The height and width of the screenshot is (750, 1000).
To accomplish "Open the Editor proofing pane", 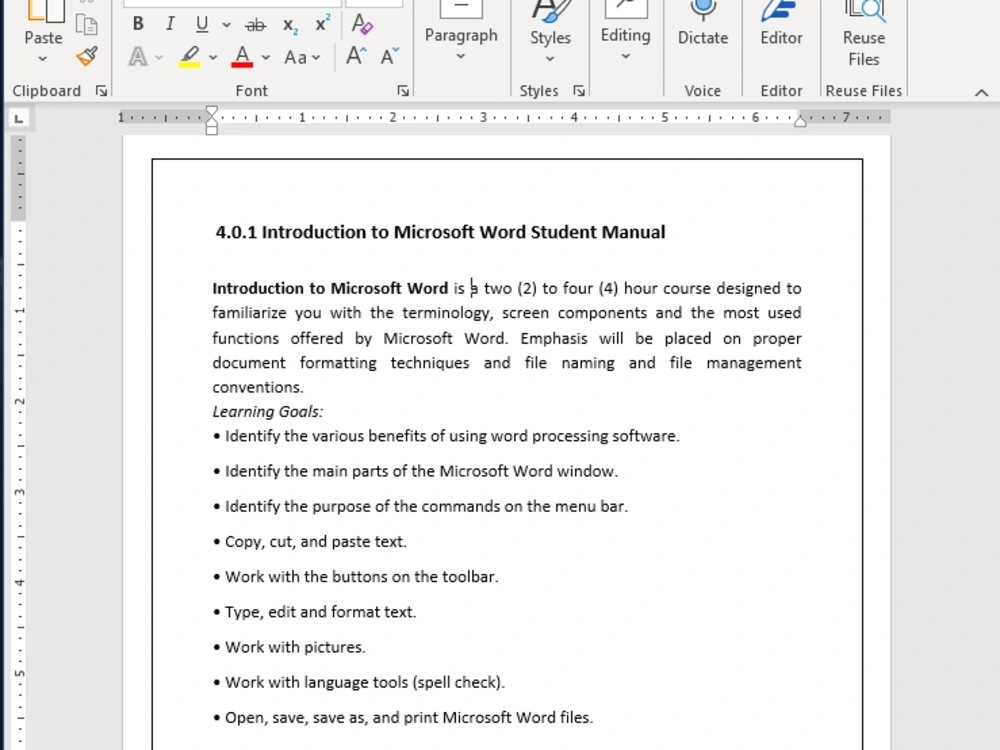I will (781, 23).
